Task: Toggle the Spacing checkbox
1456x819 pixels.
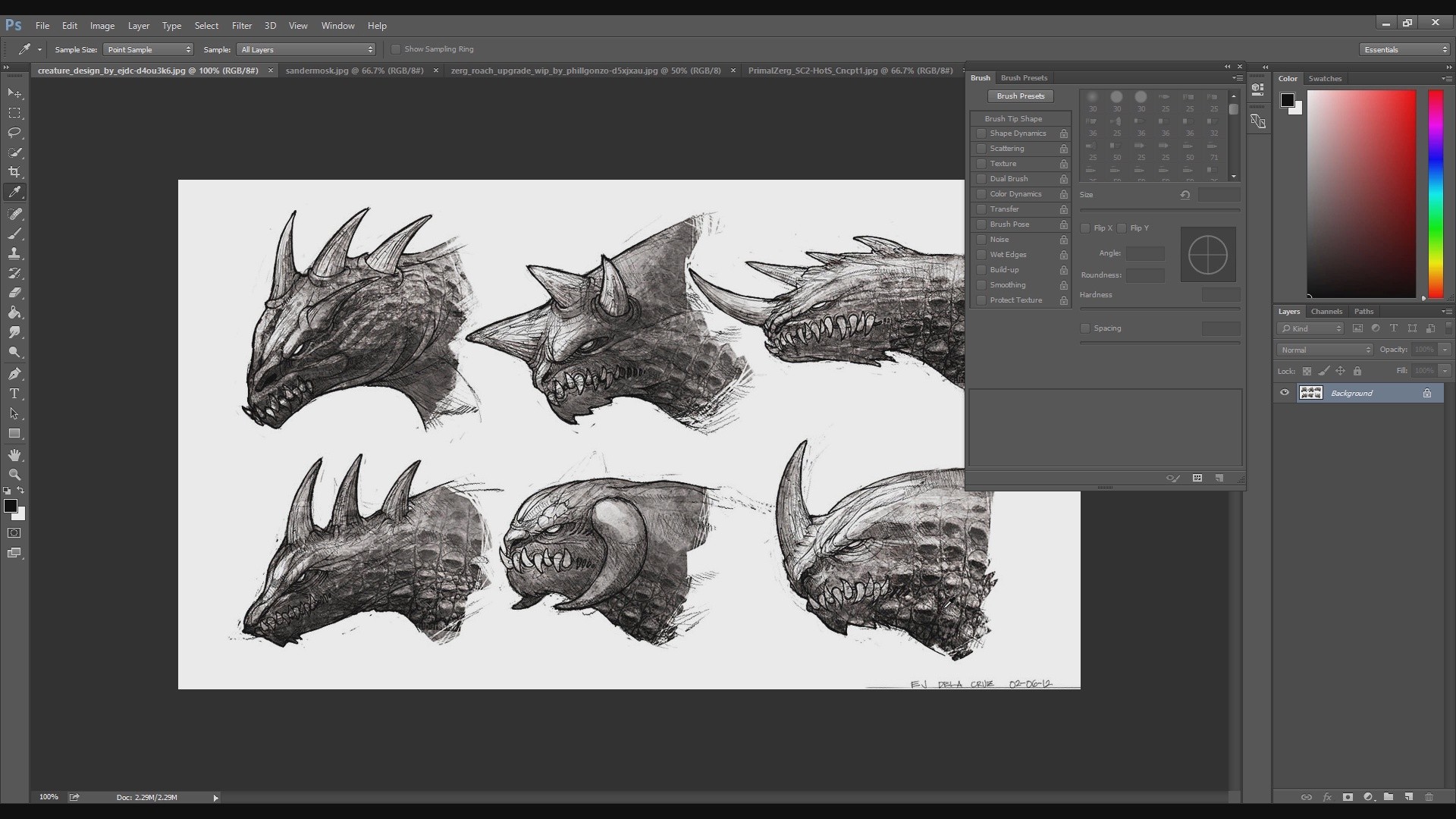Action: 1085,328
